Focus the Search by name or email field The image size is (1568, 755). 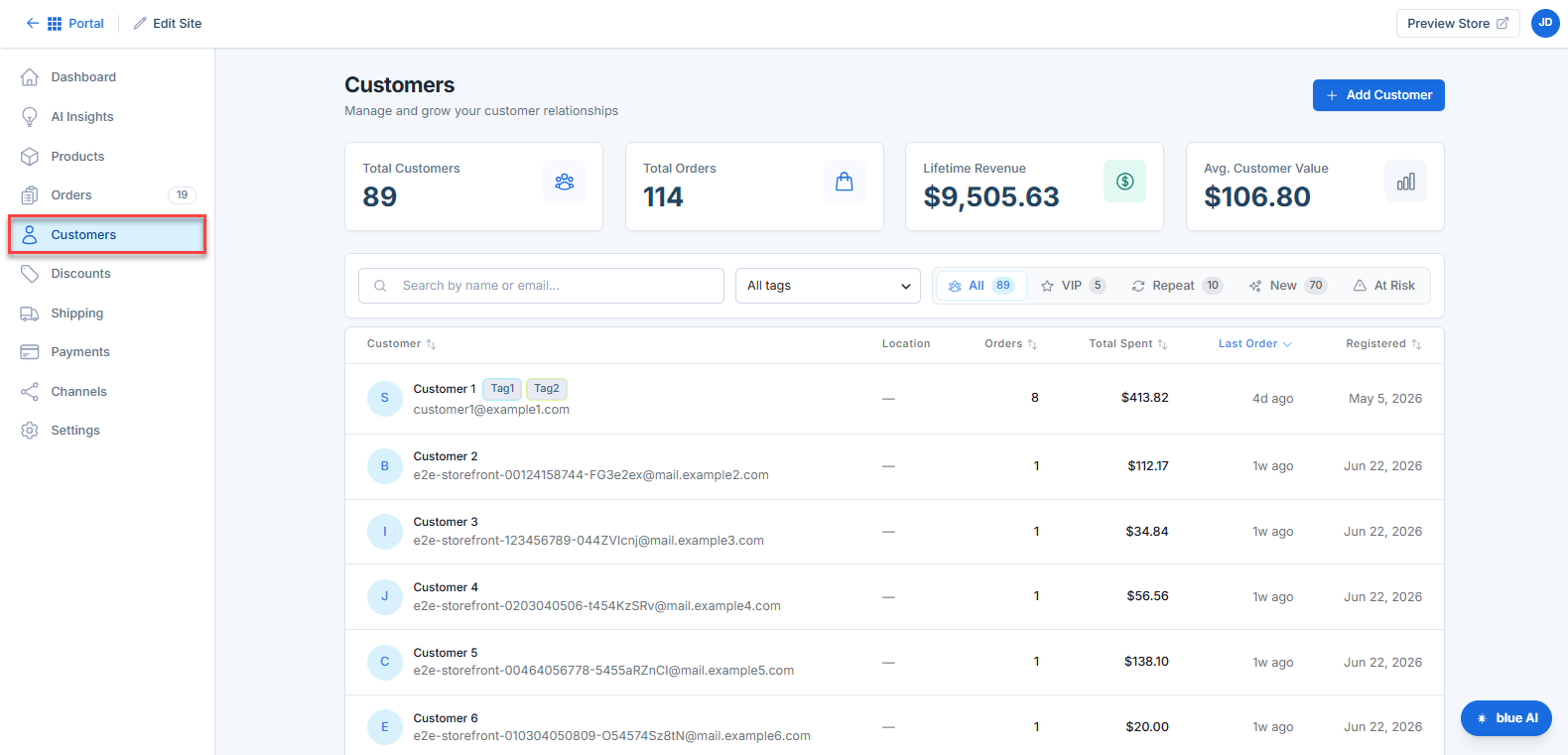pos(541,286)
